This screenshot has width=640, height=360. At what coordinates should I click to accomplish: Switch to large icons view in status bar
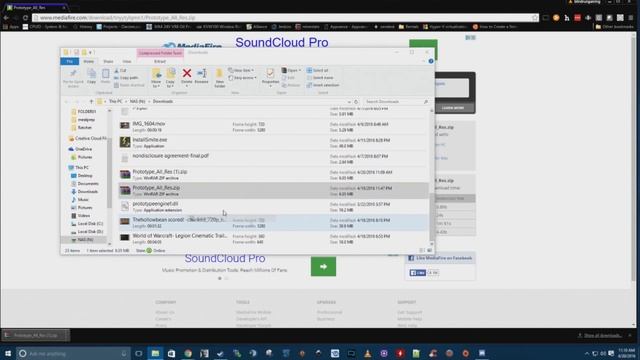pyautogui.click(x=429, y=250)
